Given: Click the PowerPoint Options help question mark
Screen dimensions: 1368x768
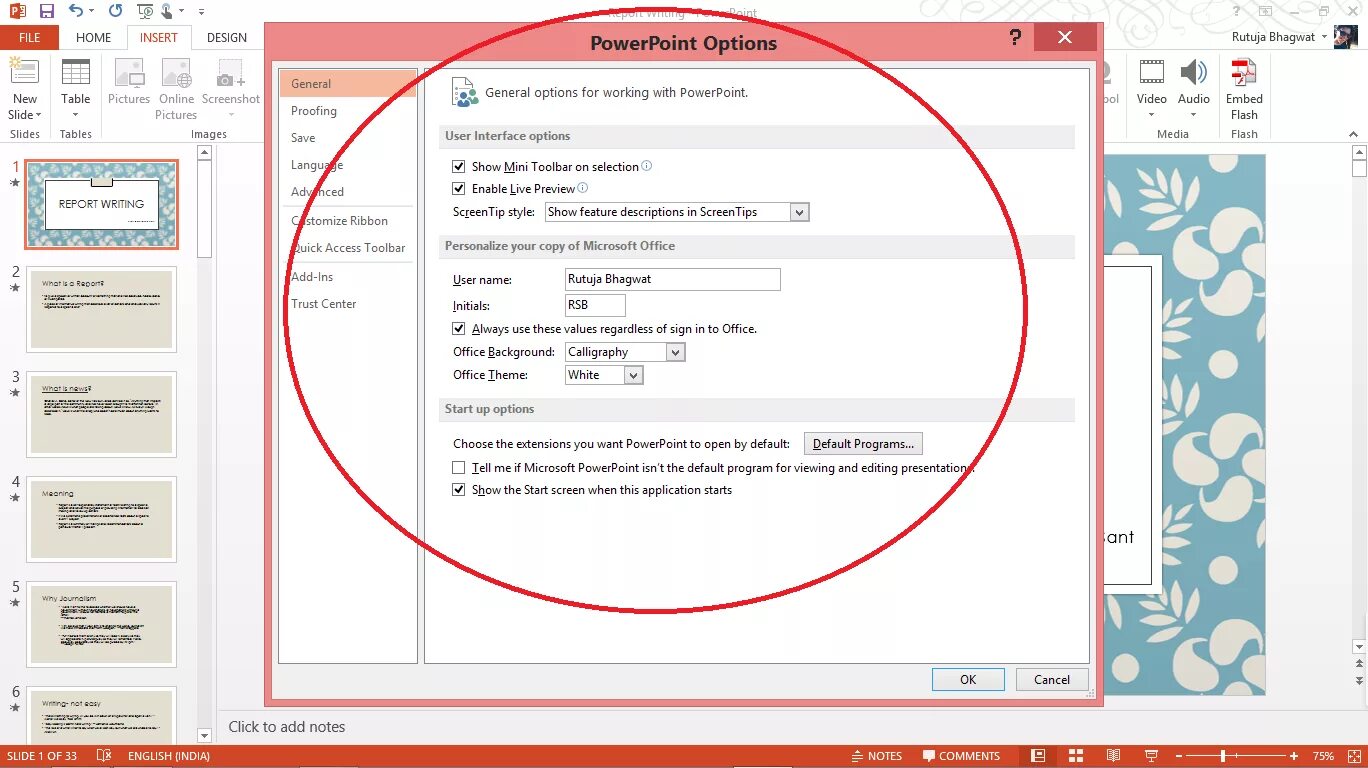Looking at the screenshot, I should tap(1015, 38).
